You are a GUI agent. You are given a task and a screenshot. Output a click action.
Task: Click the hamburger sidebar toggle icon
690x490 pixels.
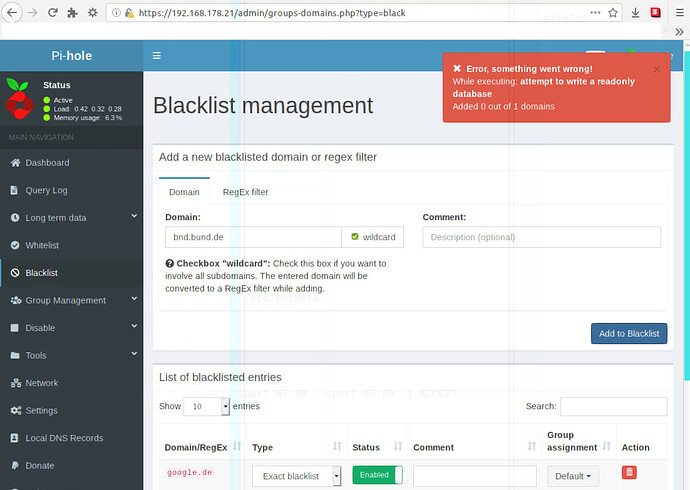156,56
